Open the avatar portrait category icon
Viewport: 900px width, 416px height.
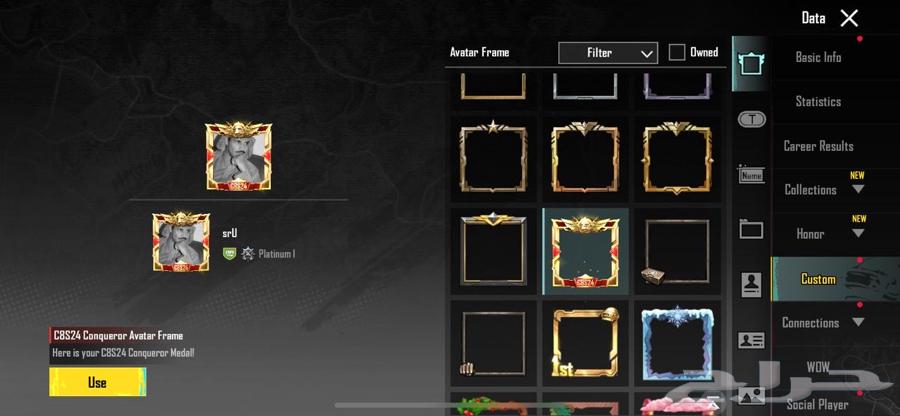point(751,285)
